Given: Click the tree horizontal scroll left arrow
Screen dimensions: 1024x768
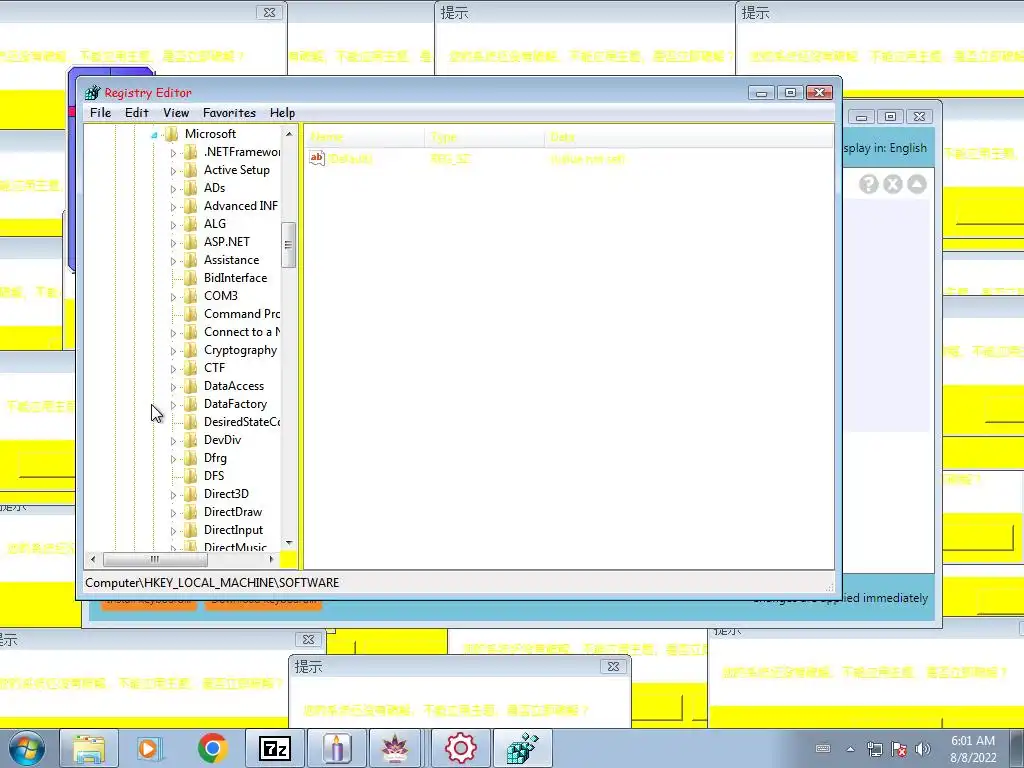Looking at the screenshot, I should click(x=93, y=559).
